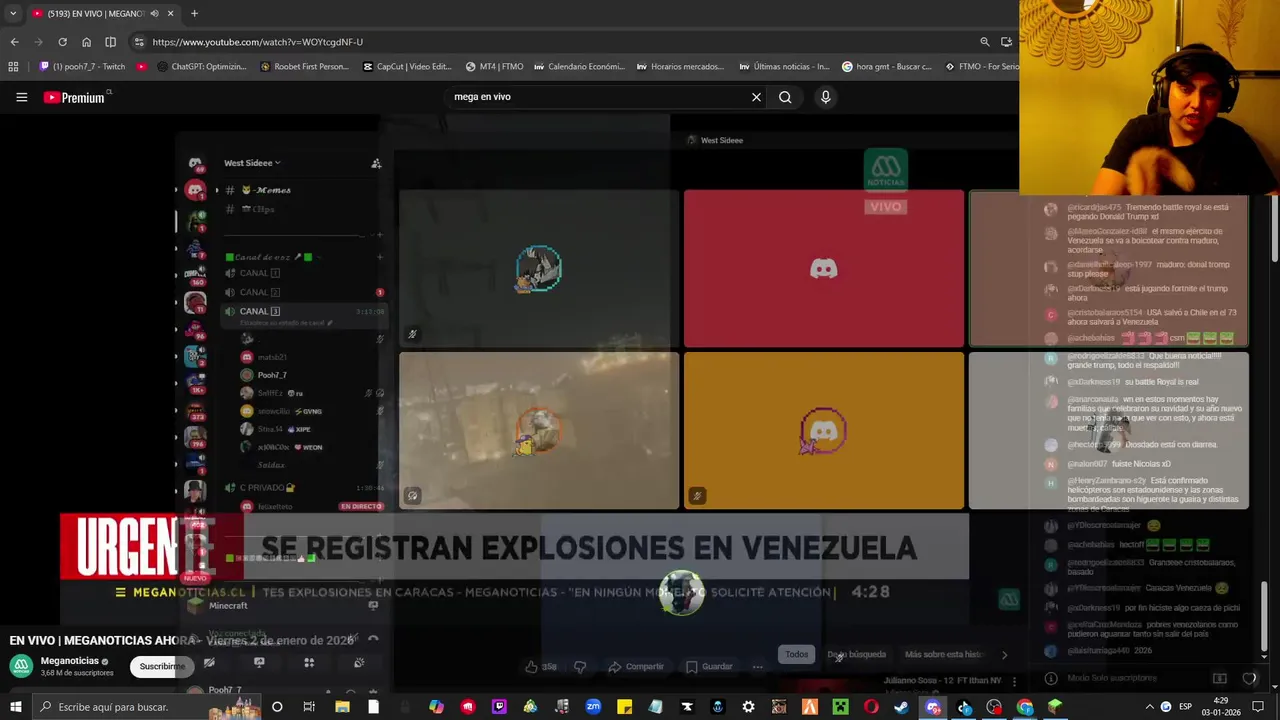
Task: Mute the tab via speaker icon
Action: (154, 13)
